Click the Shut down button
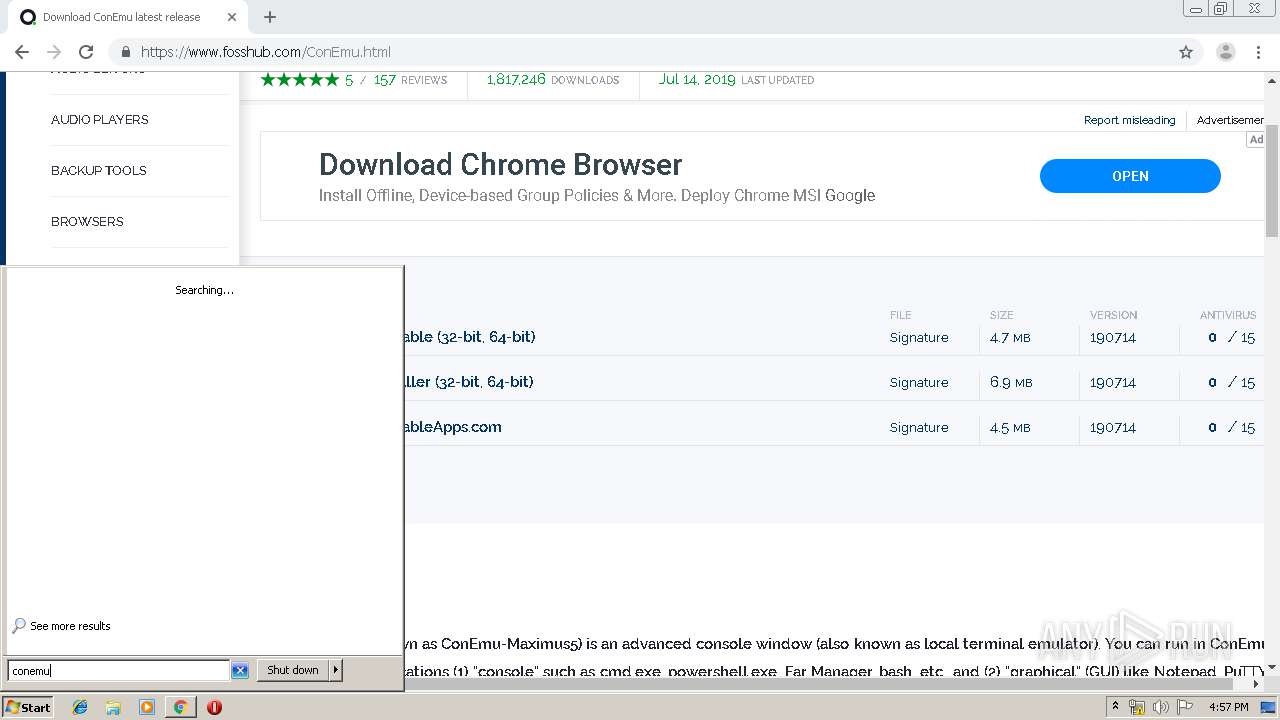 click(293, 670)
